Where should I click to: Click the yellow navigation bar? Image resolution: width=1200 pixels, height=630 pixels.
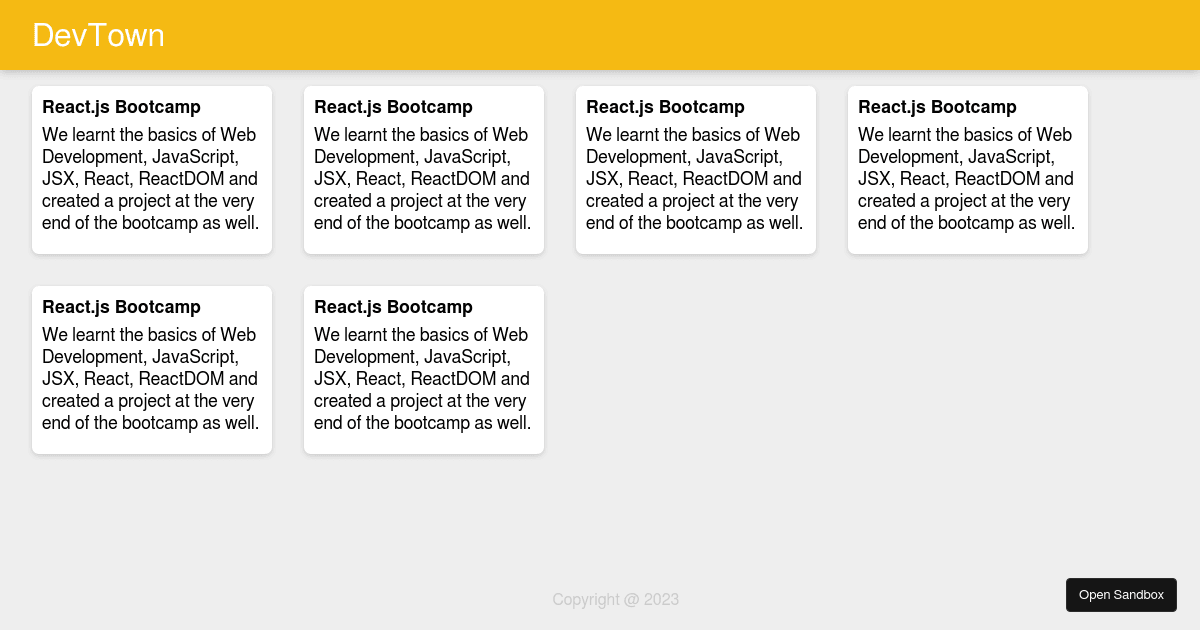(x=600, y=35)
